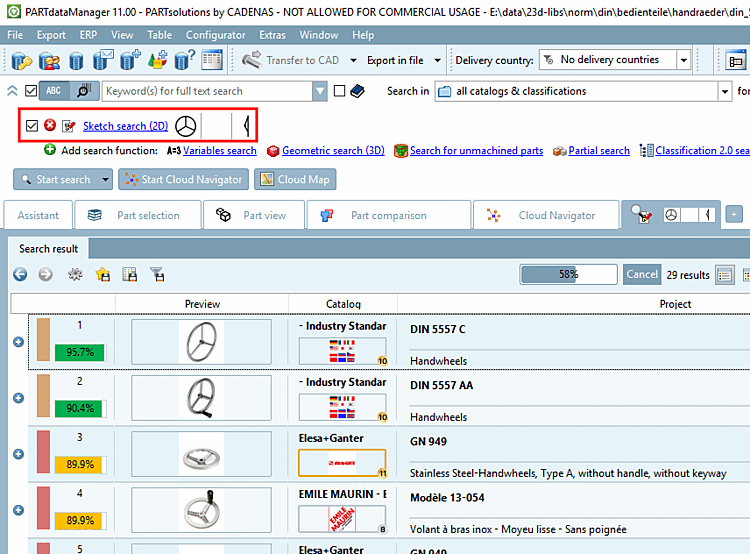The height and width of the screenshot is (554, 750).
Task: Expand row 2 DIN 5557 AA details
Action: [x=19, y=398]
